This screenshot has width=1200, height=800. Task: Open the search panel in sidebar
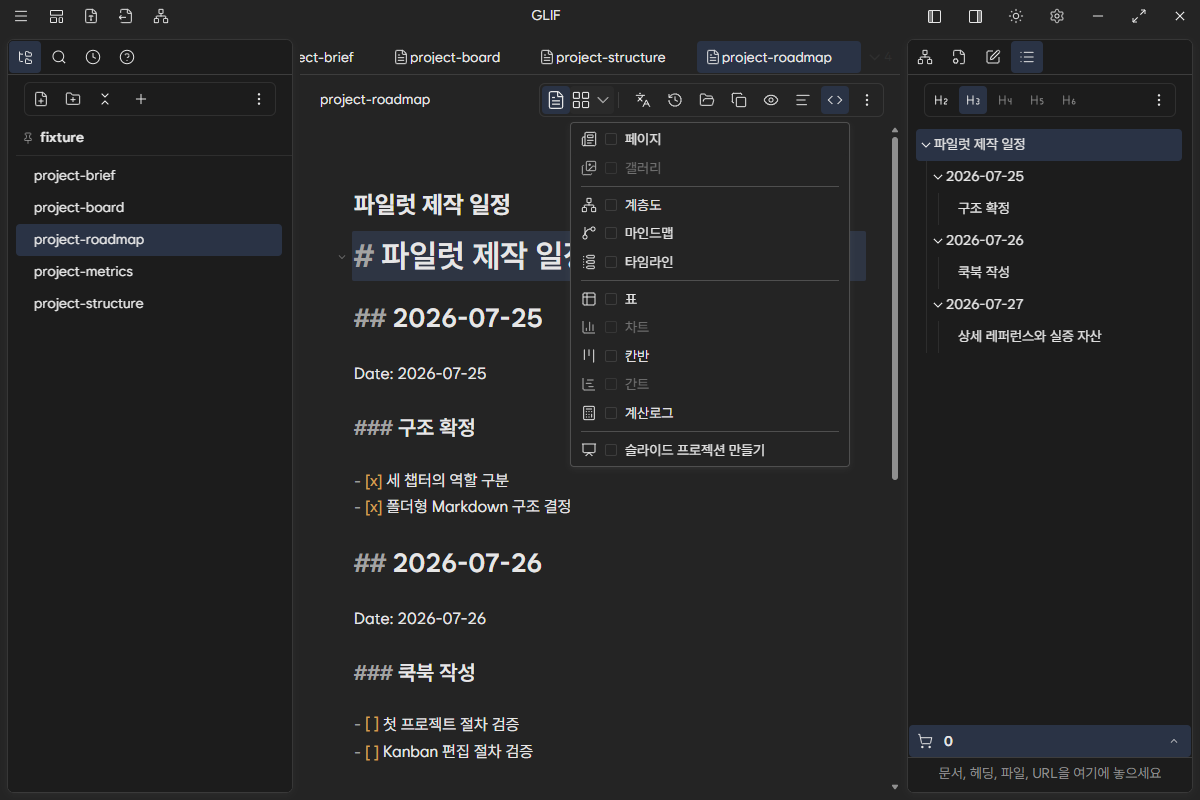click(59, 57)
